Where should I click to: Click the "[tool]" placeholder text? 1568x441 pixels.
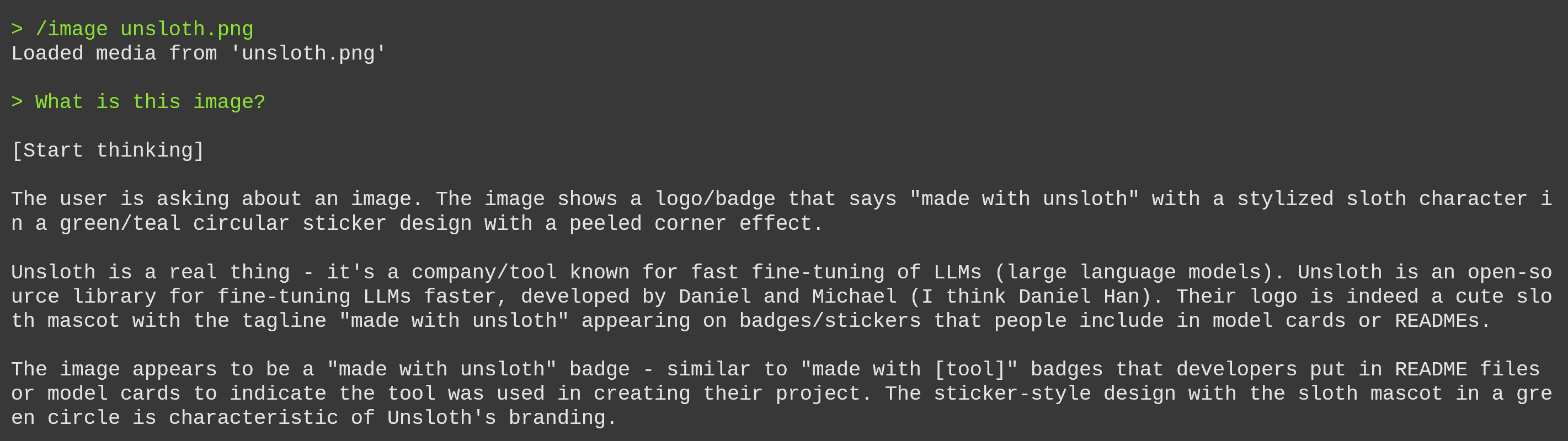pyautogui.click(x=969, y=369)
